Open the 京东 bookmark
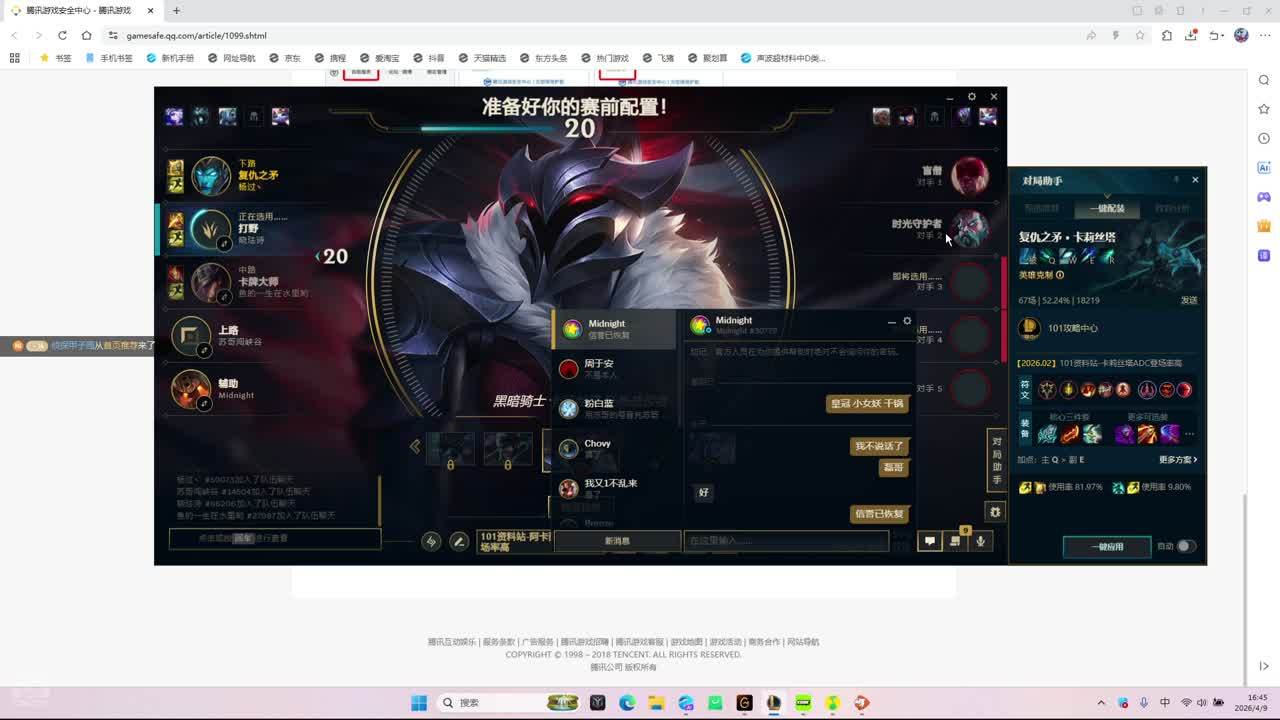1280x720 pixels. click(x=285, y=58)
